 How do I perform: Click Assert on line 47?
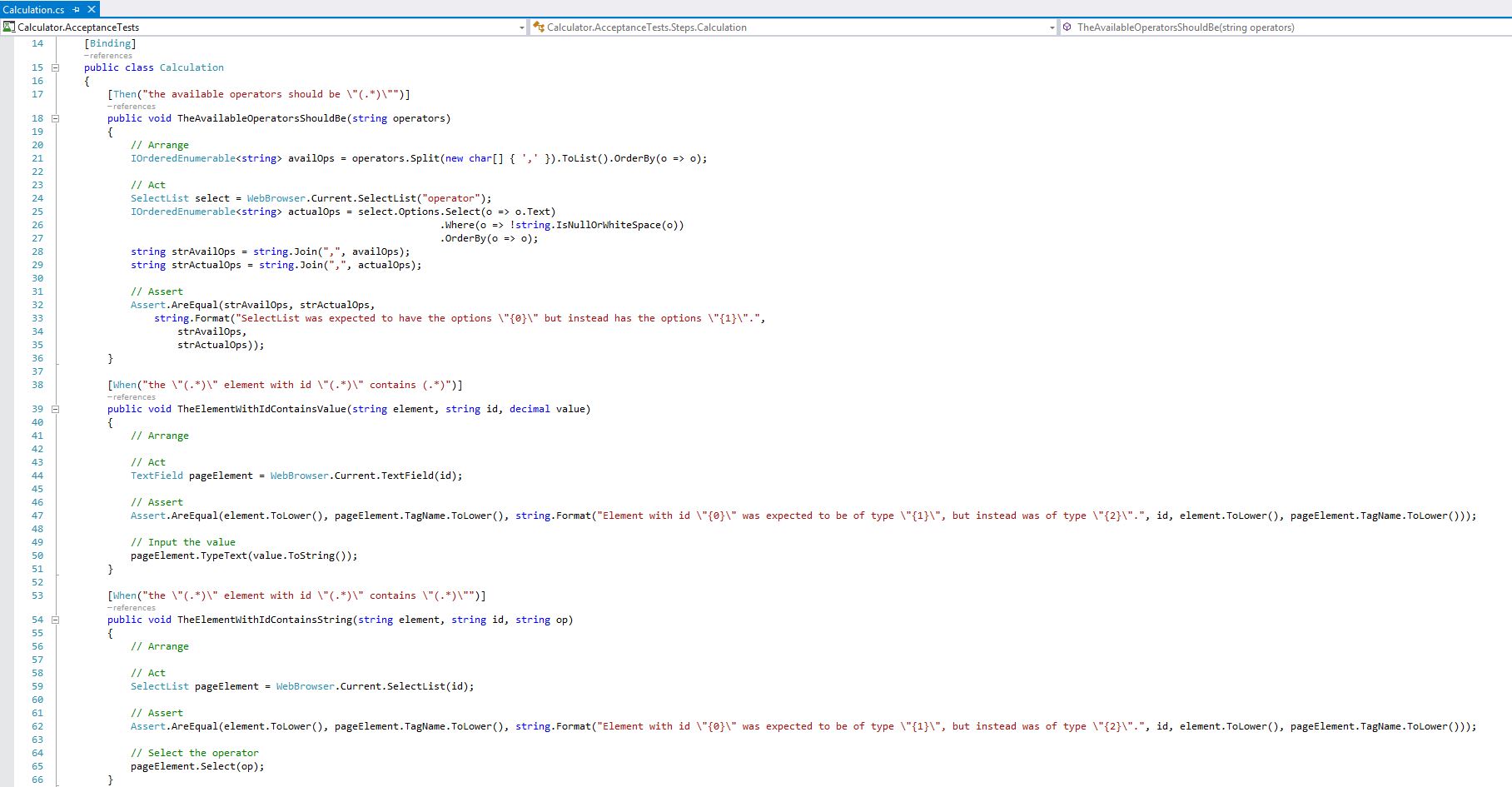click(x=148, y=516)
